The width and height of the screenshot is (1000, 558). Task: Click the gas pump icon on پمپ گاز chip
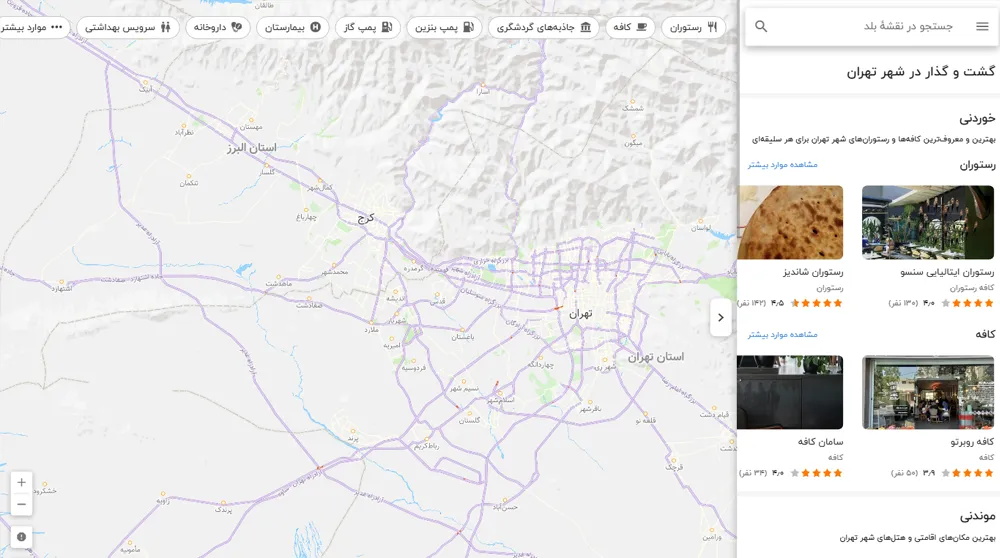pyautogui.click(x=386, y=27)
